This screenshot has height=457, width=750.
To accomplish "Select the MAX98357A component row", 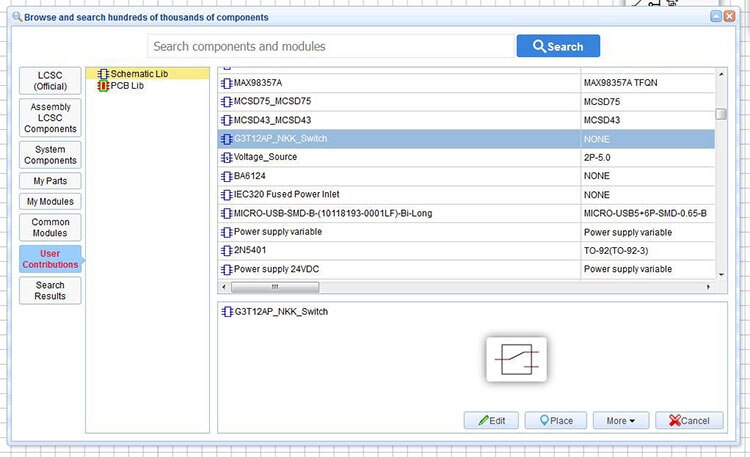I will tap(400, 83).
